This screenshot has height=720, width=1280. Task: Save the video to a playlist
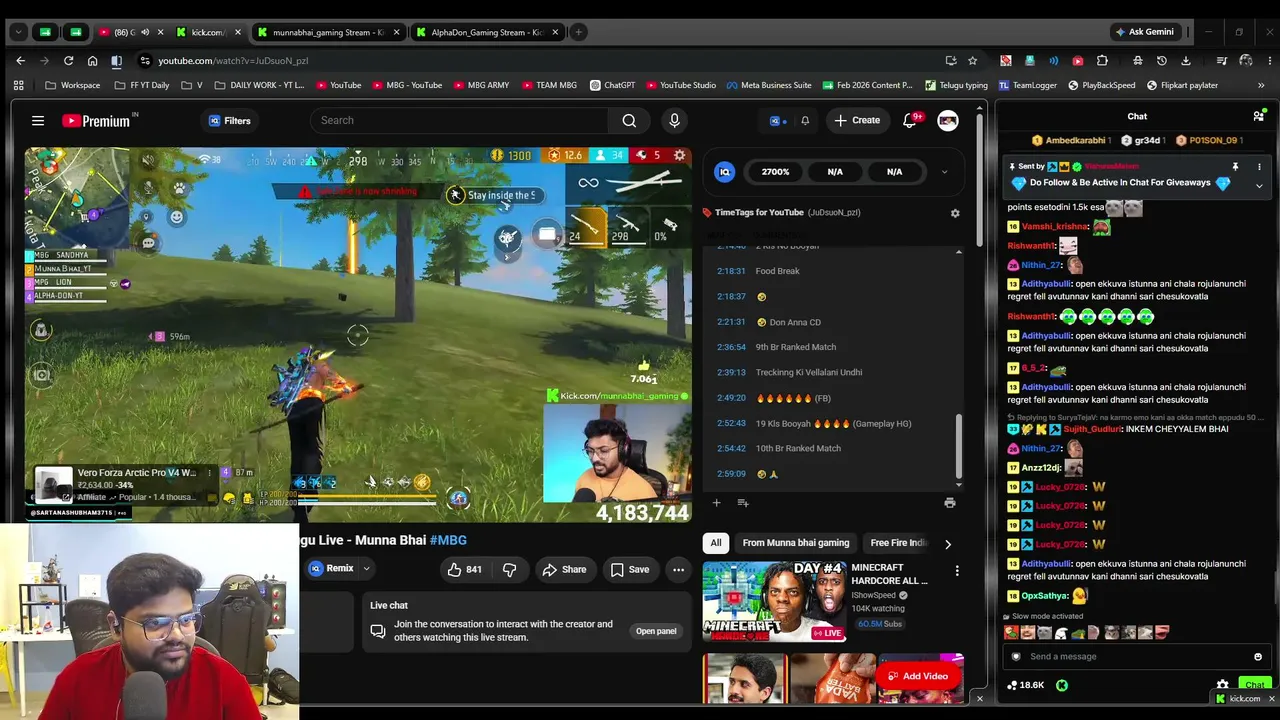(x=630, y=570)
